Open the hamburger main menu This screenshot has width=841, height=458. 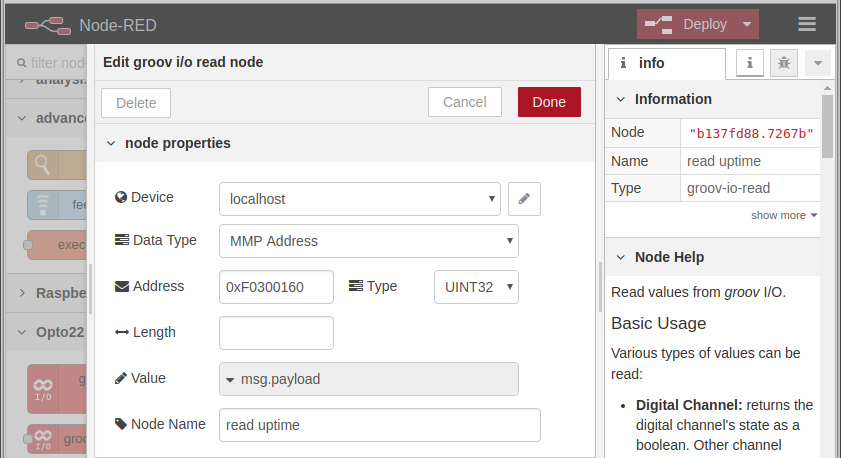[x=807, y=24]
